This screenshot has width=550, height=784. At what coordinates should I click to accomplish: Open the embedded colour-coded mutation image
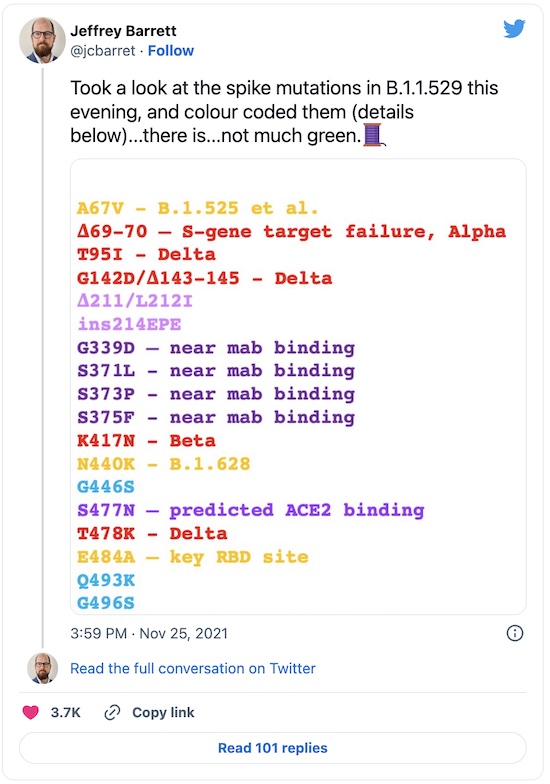(298, 386)
